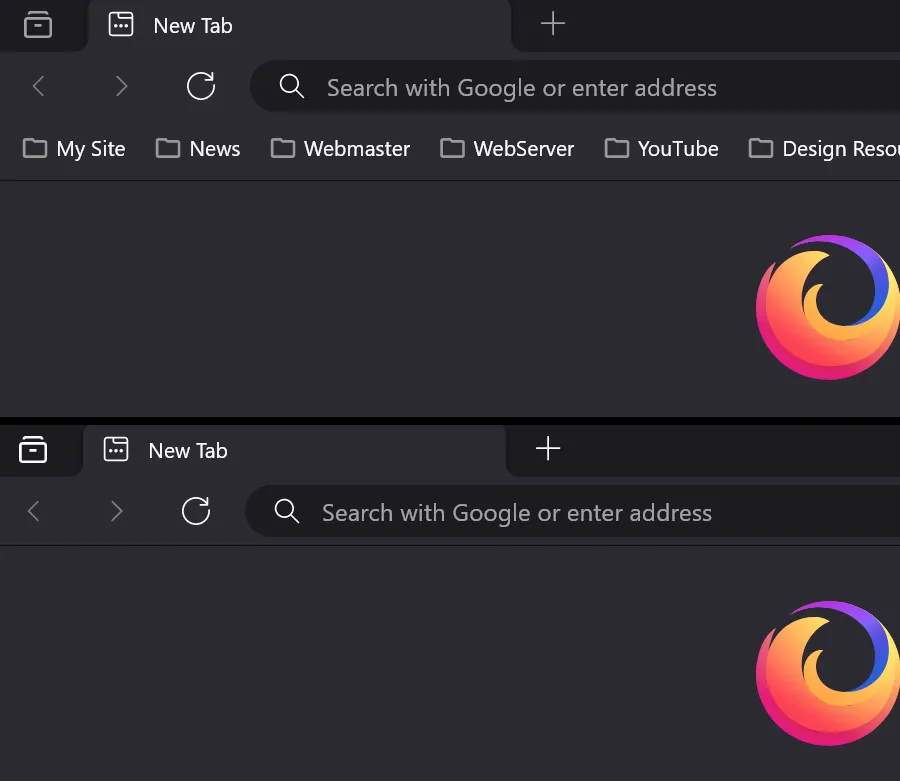Click the lower window's search magnifier icon

coord(286,512)
